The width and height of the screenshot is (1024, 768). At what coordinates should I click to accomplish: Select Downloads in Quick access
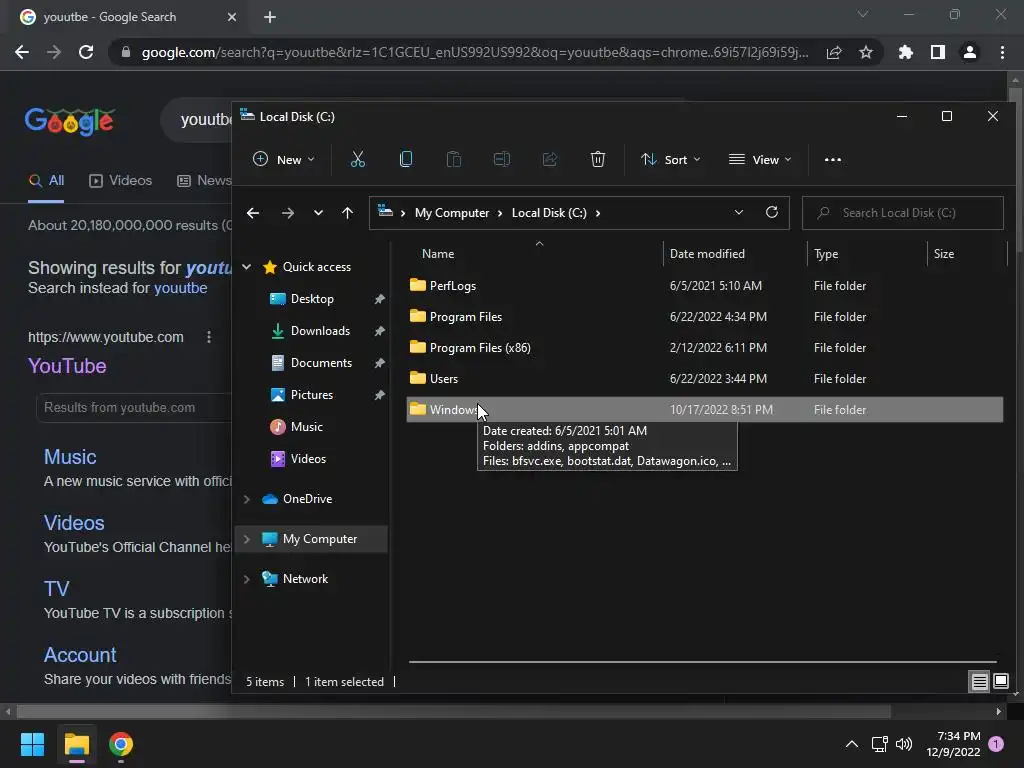click(x=320, y=330)
